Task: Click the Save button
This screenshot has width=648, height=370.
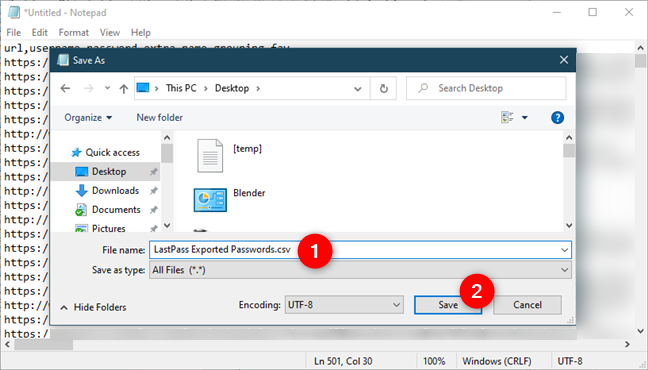Action: click(x=448, y=305)
